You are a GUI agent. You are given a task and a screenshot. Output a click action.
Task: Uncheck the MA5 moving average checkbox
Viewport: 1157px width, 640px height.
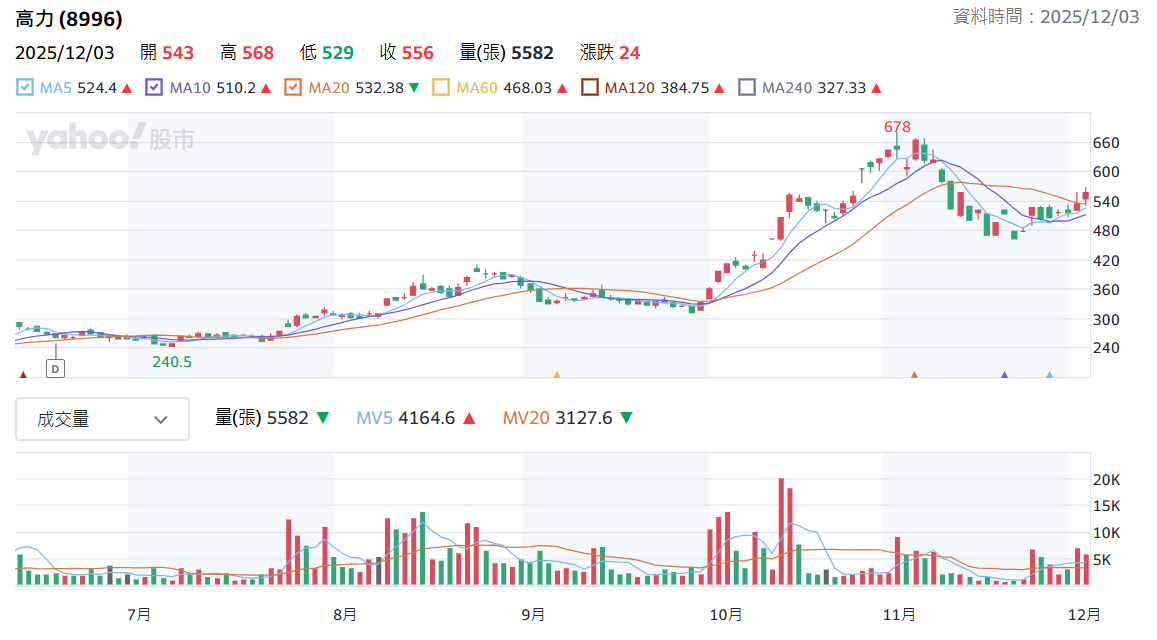(x=25, y=88)
